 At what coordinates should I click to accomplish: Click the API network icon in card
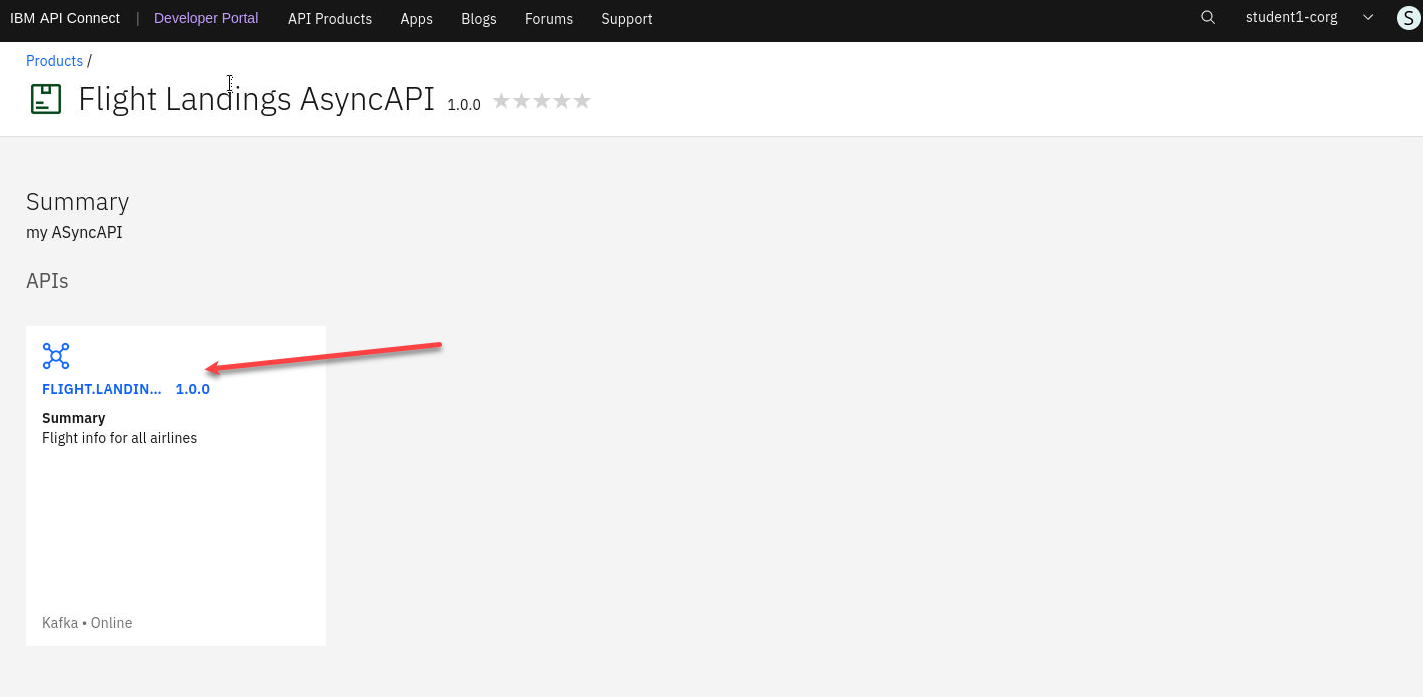pyautogui.click(x=56, y=356)
